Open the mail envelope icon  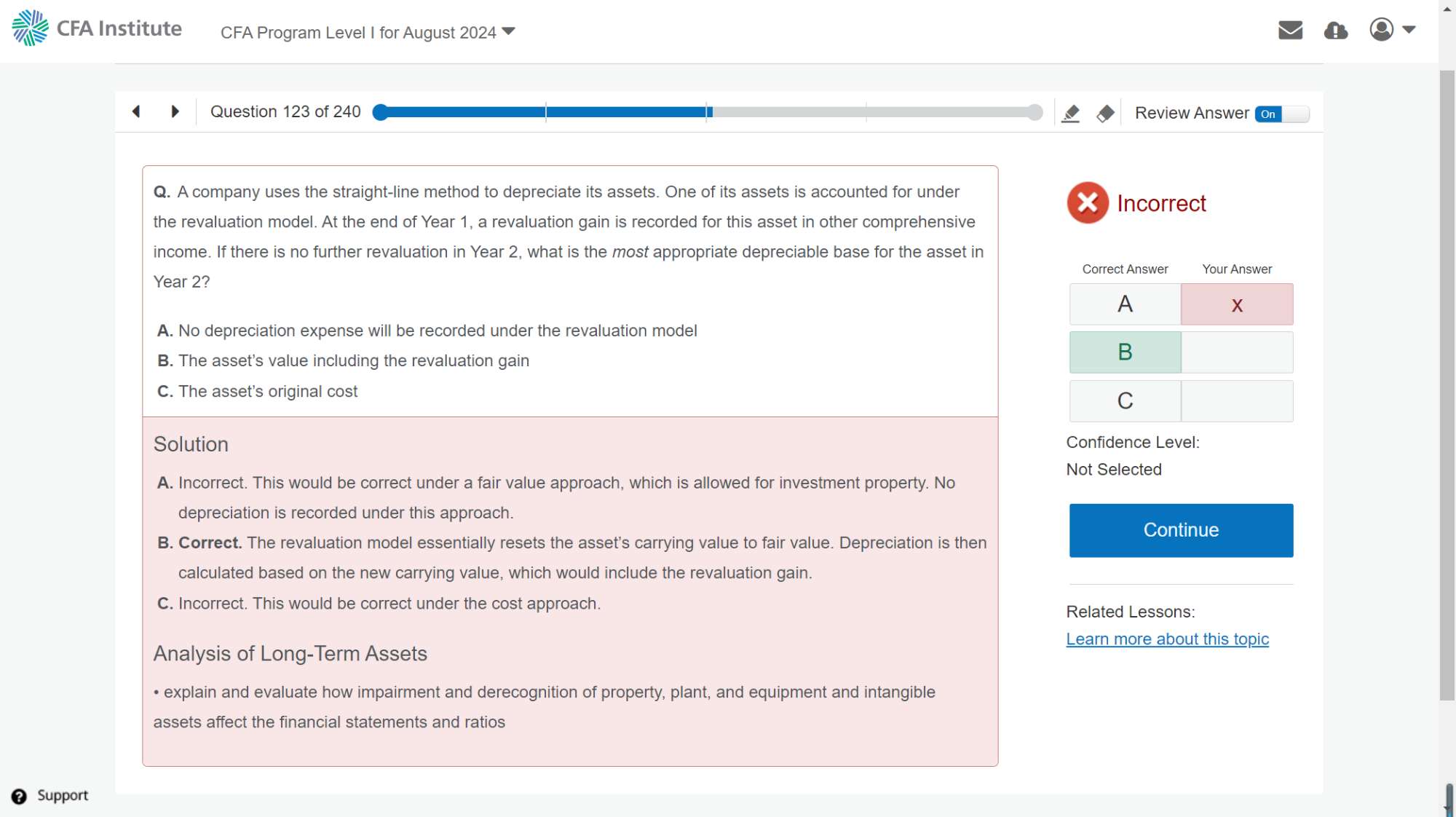tap(1290, 30)
